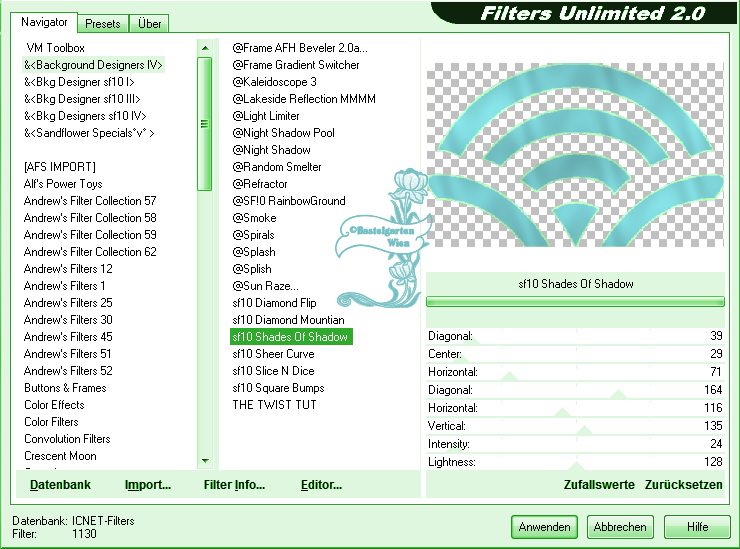Click the category list scrollbar thumb
The image size is (740, 549).
[204, 124]
